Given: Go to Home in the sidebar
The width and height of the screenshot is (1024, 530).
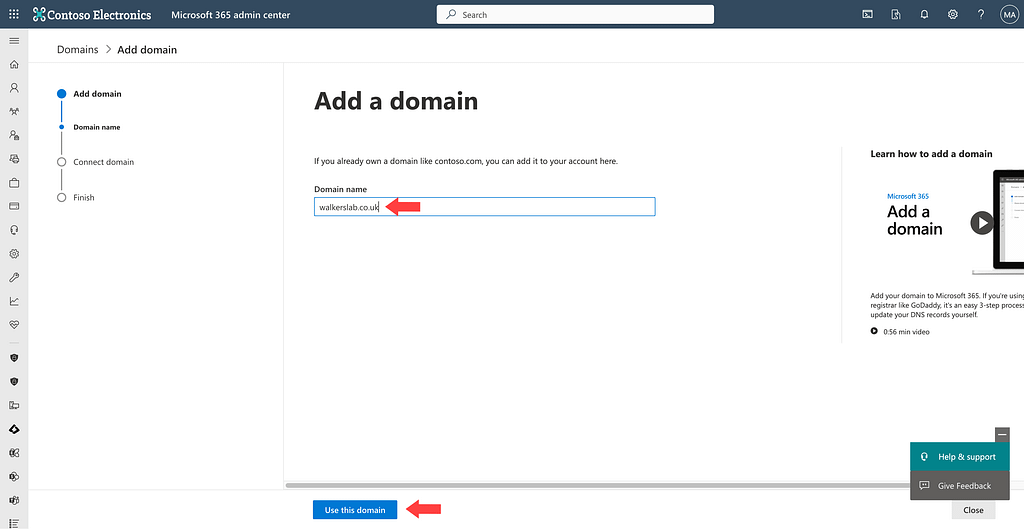Looking at the screenshot, I should coord(14,64).
